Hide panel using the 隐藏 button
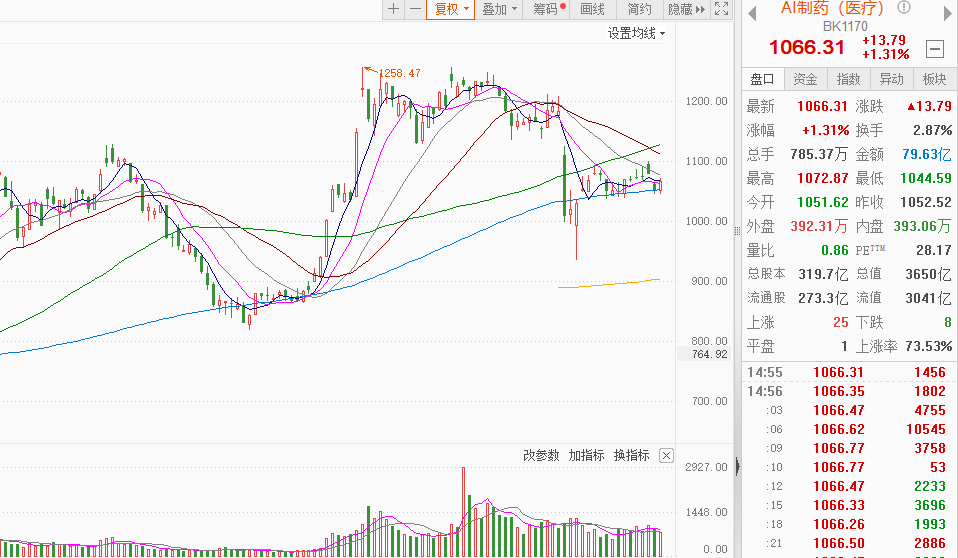Viewport: 958px width, 558px height. tap(685, 9)
